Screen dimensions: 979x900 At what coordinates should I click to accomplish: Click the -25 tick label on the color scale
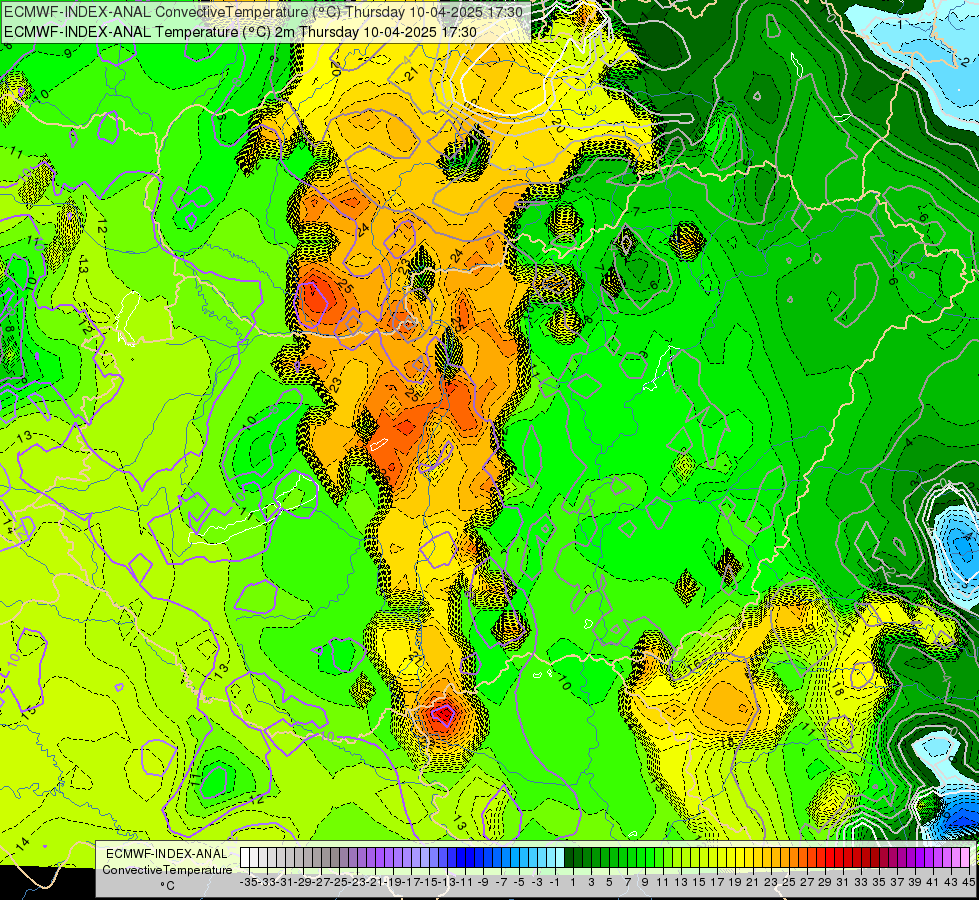pyautogui.click(x=339, y=883)
